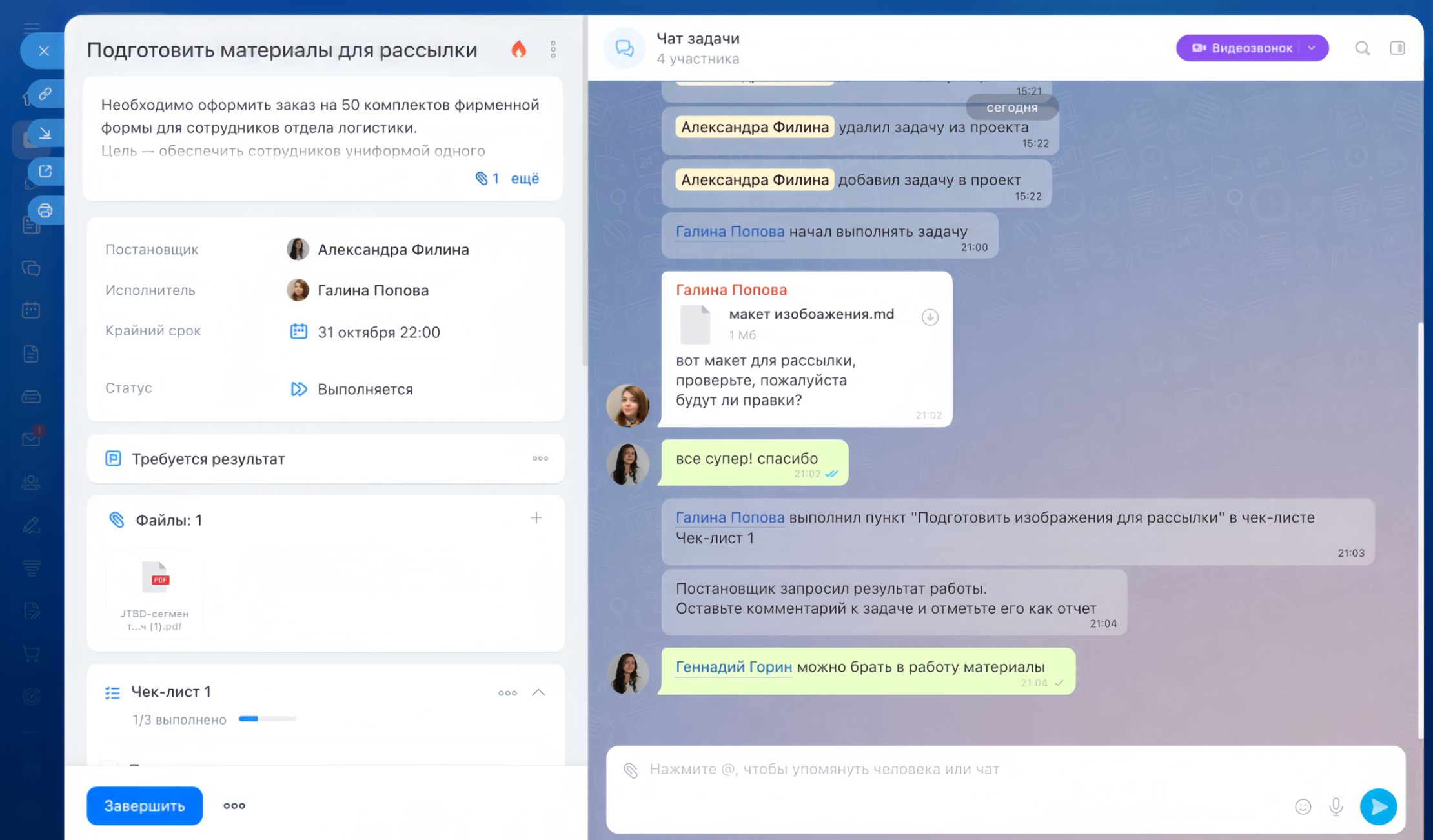Click the copy link icon
This screenshot has width=1433, height=840.
45,94
